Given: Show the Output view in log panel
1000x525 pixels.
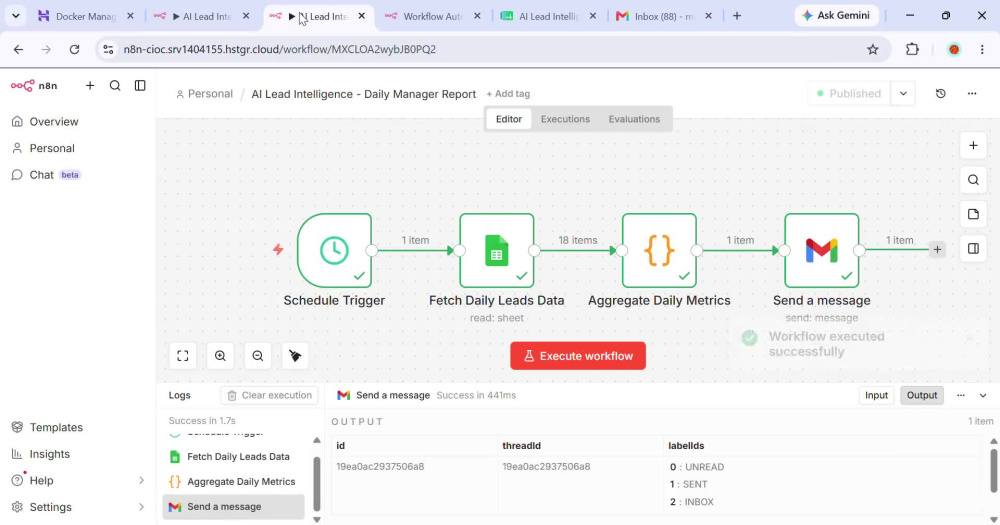Looking at the screenshot, I should (x=922, y=395).
